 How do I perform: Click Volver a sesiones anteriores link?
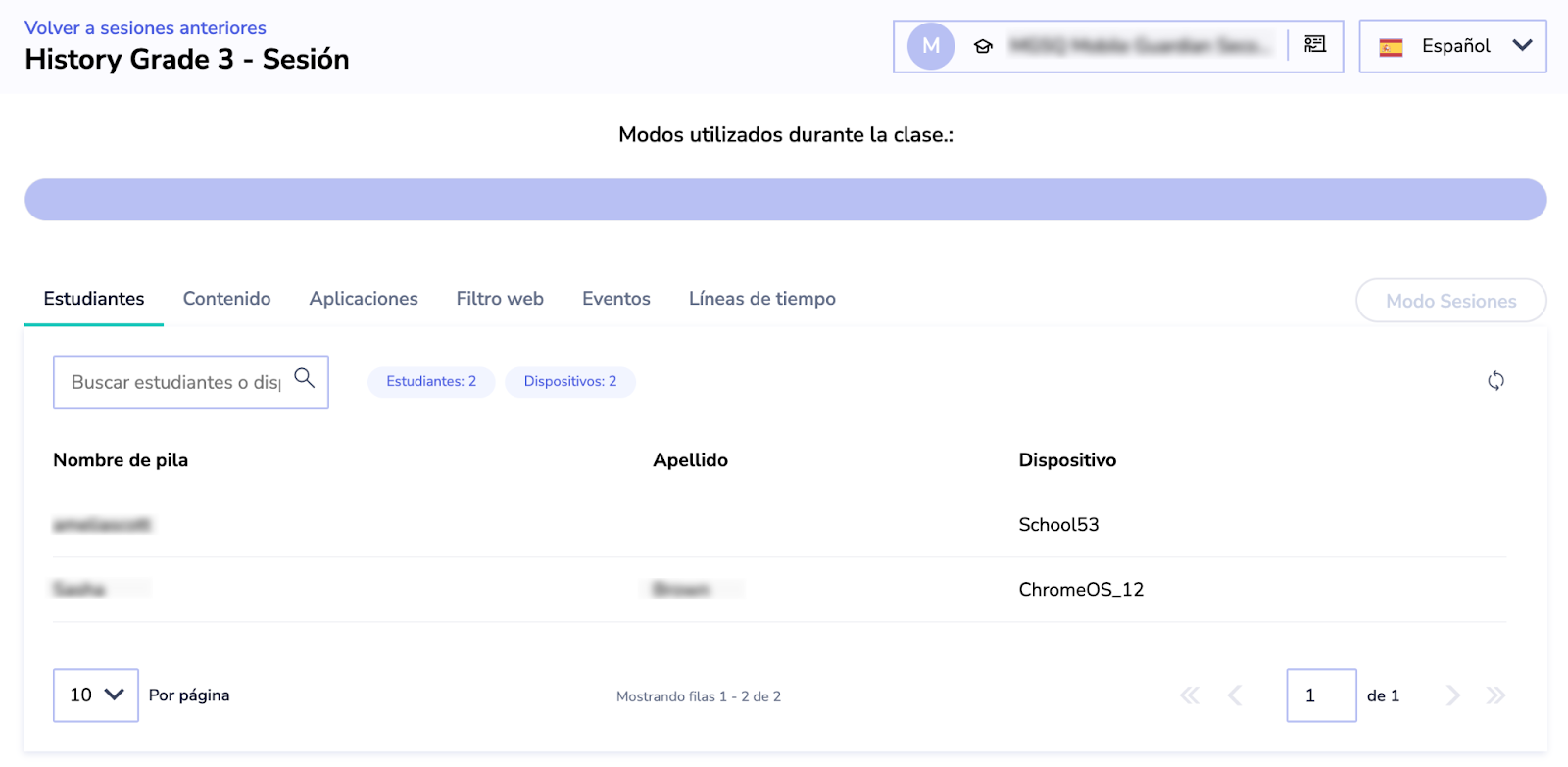145,28
